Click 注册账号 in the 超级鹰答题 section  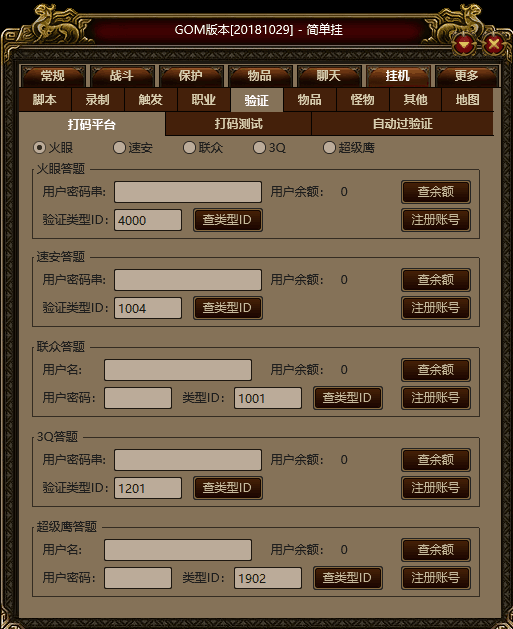pyautogui.click(x=436, y=578)
